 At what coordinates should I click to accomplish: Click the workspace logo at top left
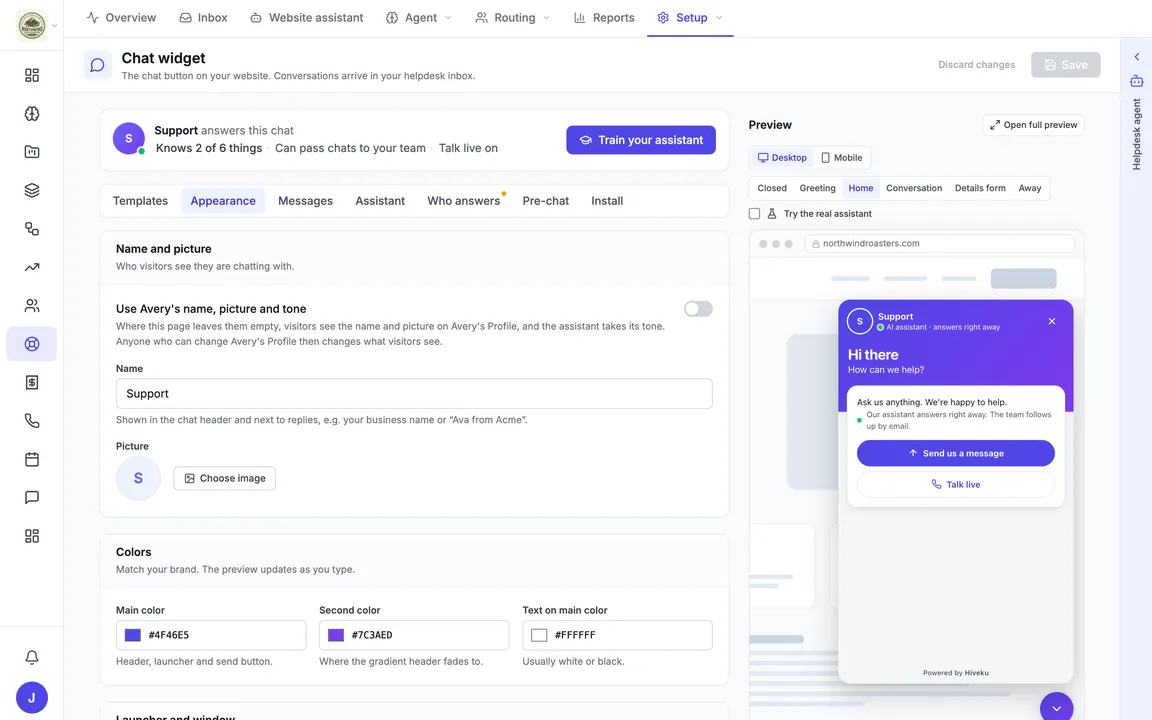[x=32, y=26]
